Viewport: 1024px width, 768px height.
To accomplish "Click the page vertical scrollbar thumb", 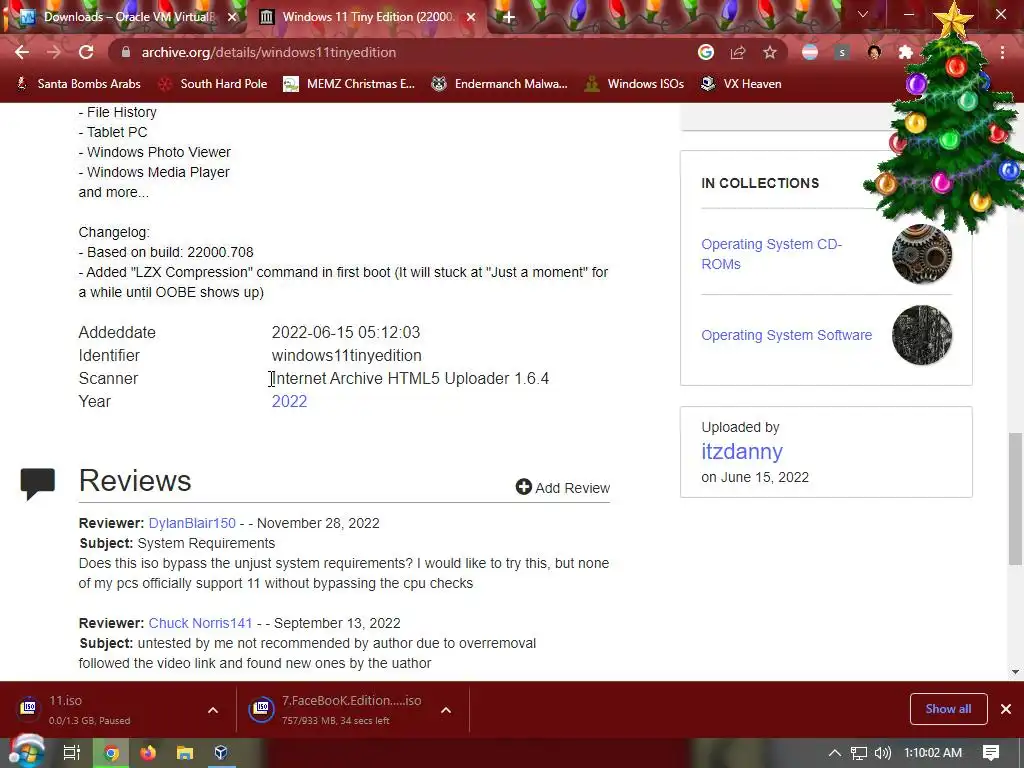I will tap(1015, 498).
